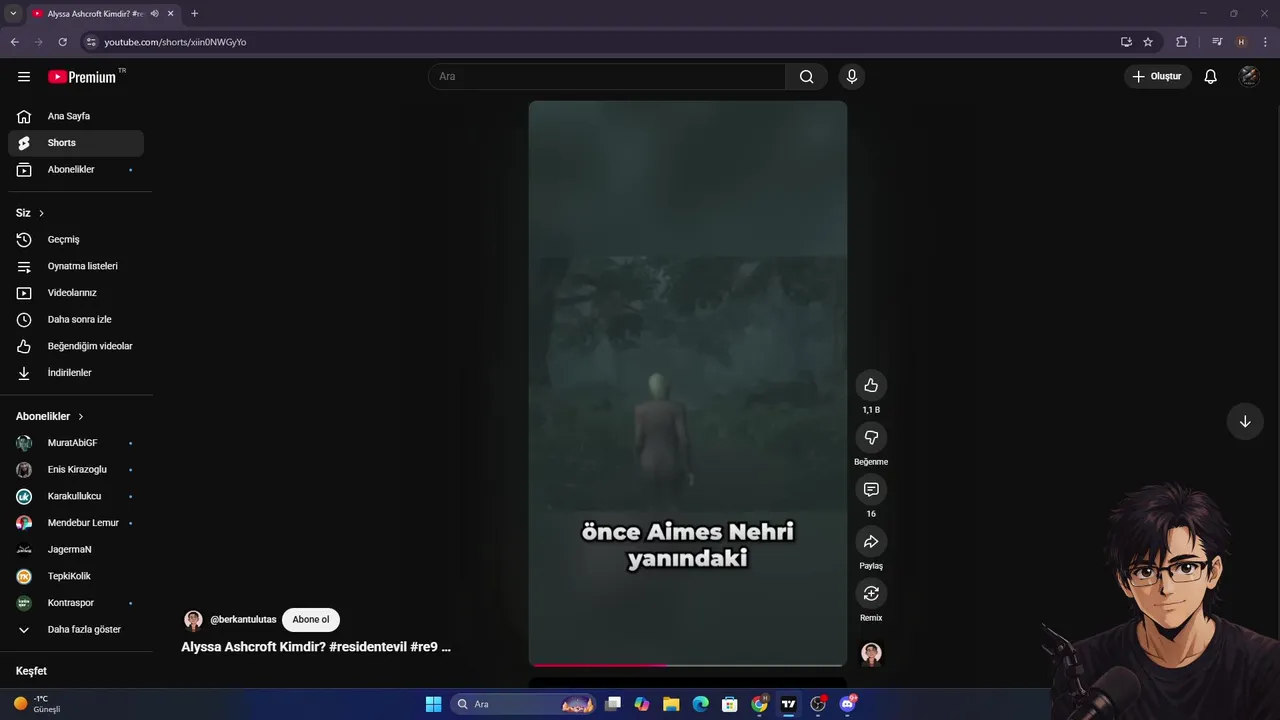
Task: Open Remix options for the Short
Action: click(871, 593)
